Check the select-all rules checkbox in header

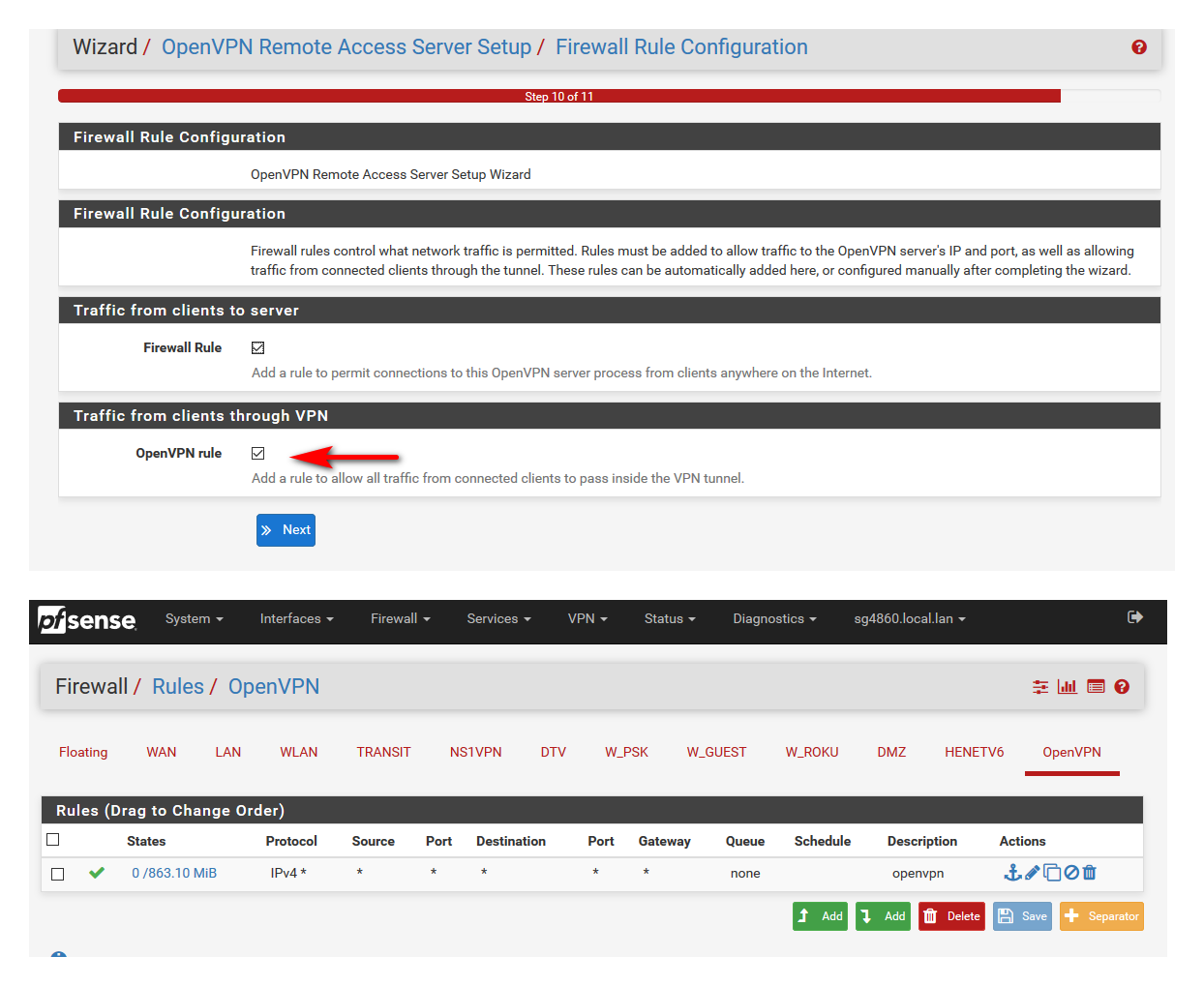click(53, 840)
